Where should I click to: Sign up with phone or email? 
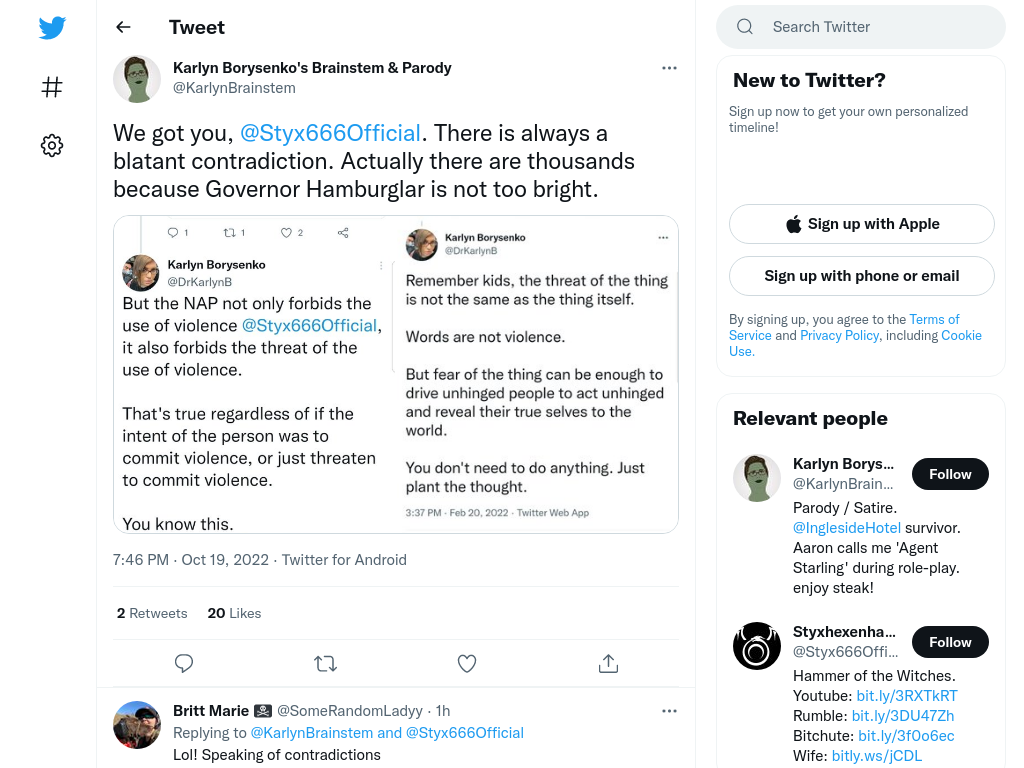(861, 276)
